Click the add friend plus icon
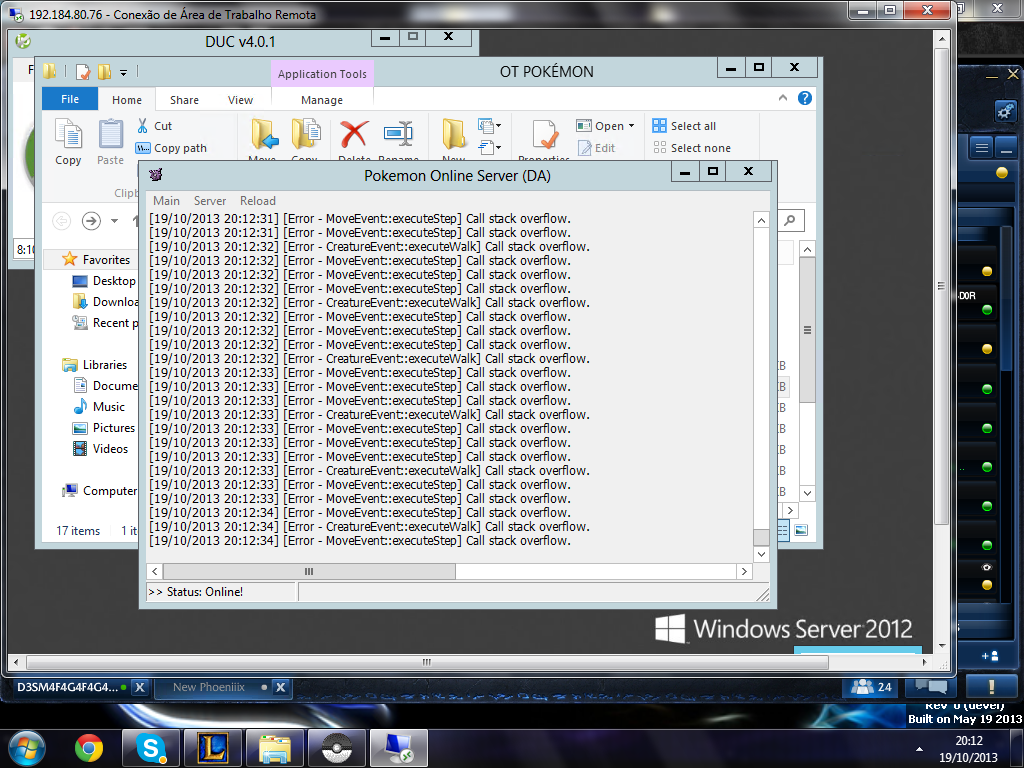The height and width of the screenshot is (768, 1024). click(989, 656)
